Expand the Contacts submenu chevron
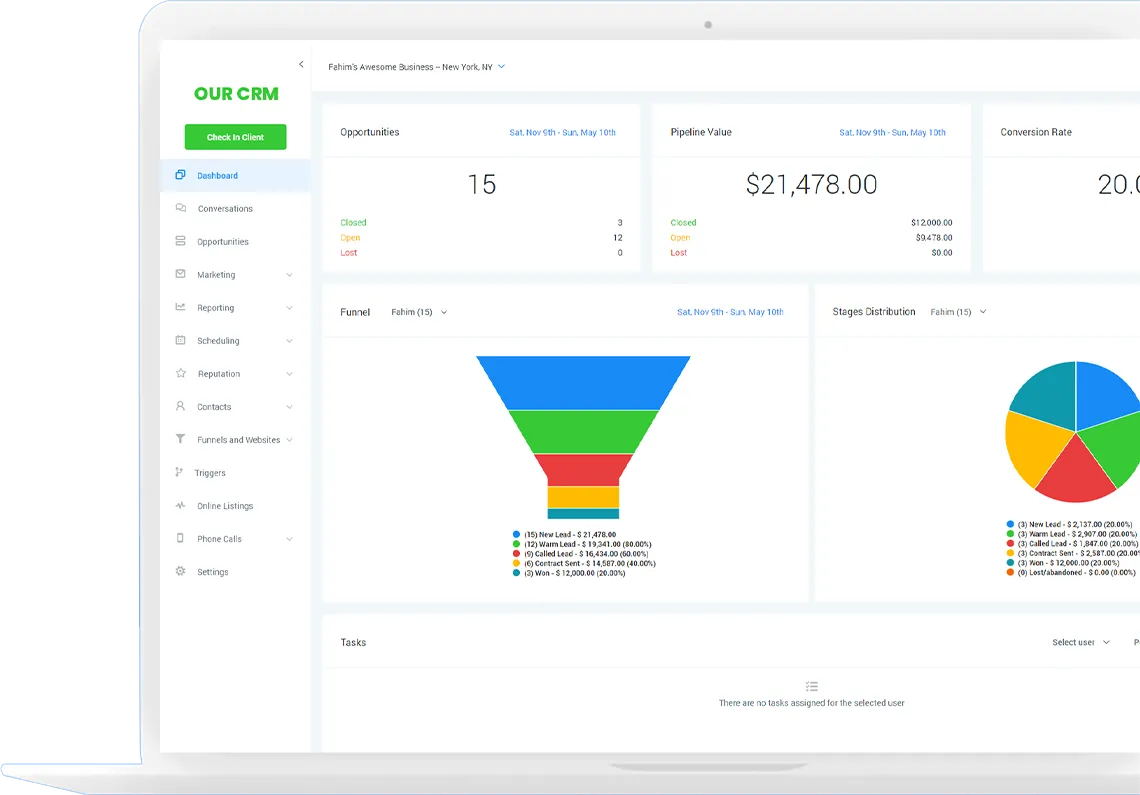This screenshot has width=1140, height=795. click(x=289, y=407)
